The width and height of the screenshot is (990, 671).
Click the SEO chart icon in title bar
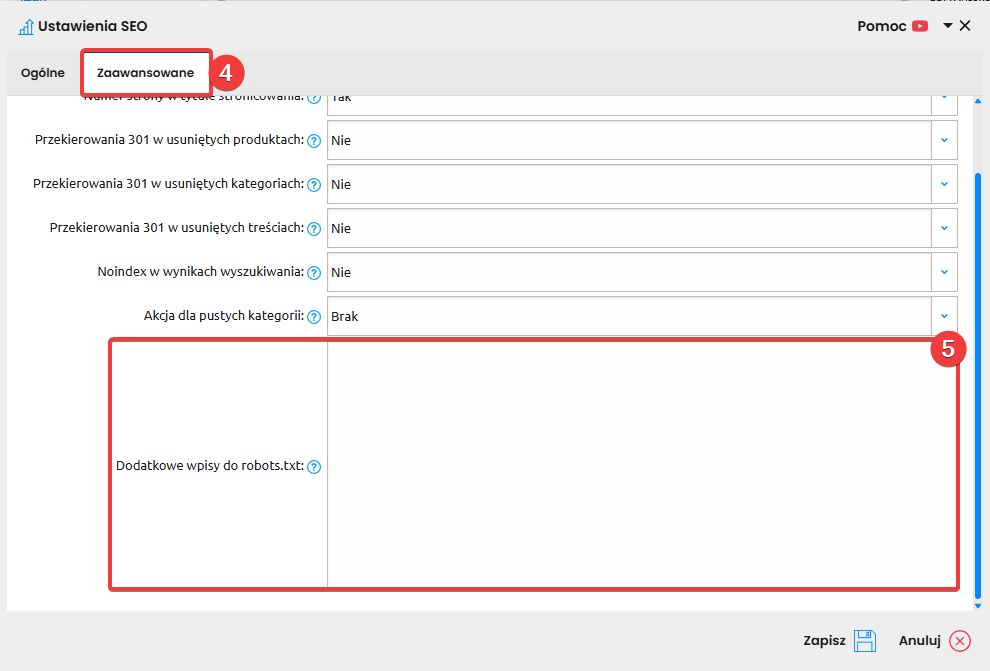click(26, 27)
